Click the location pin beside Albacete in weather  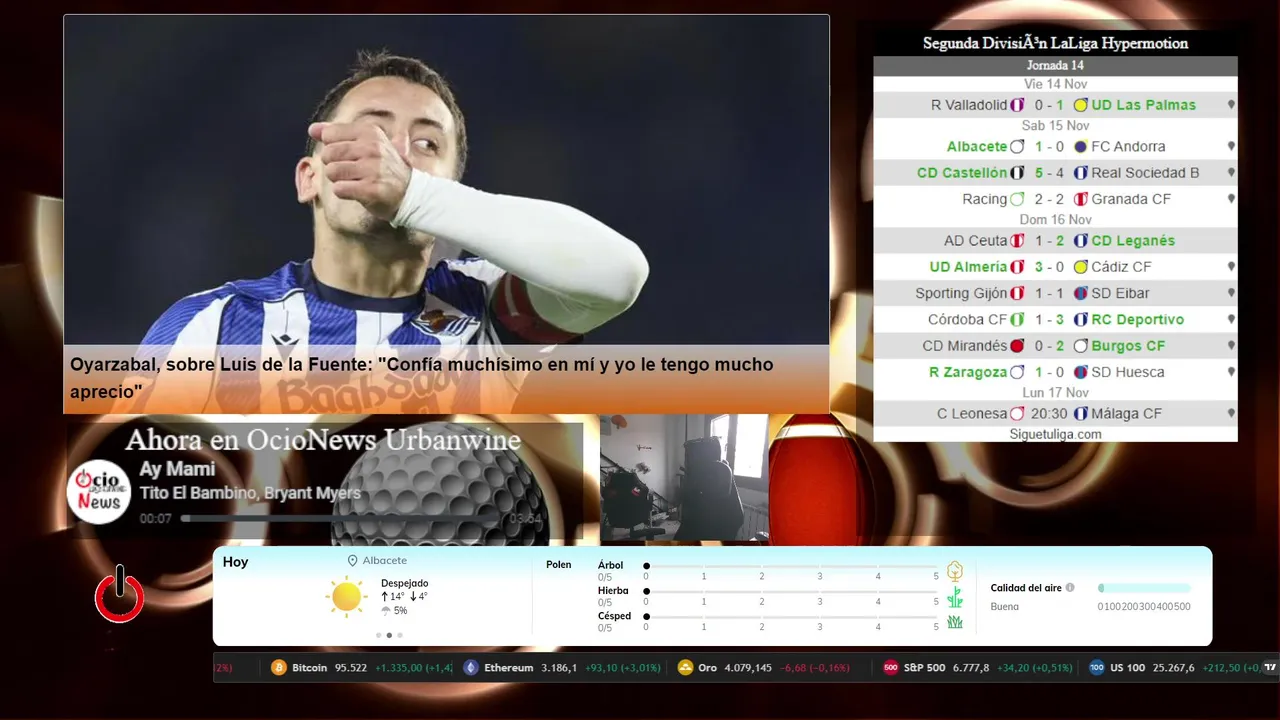[x=352, y=561]
